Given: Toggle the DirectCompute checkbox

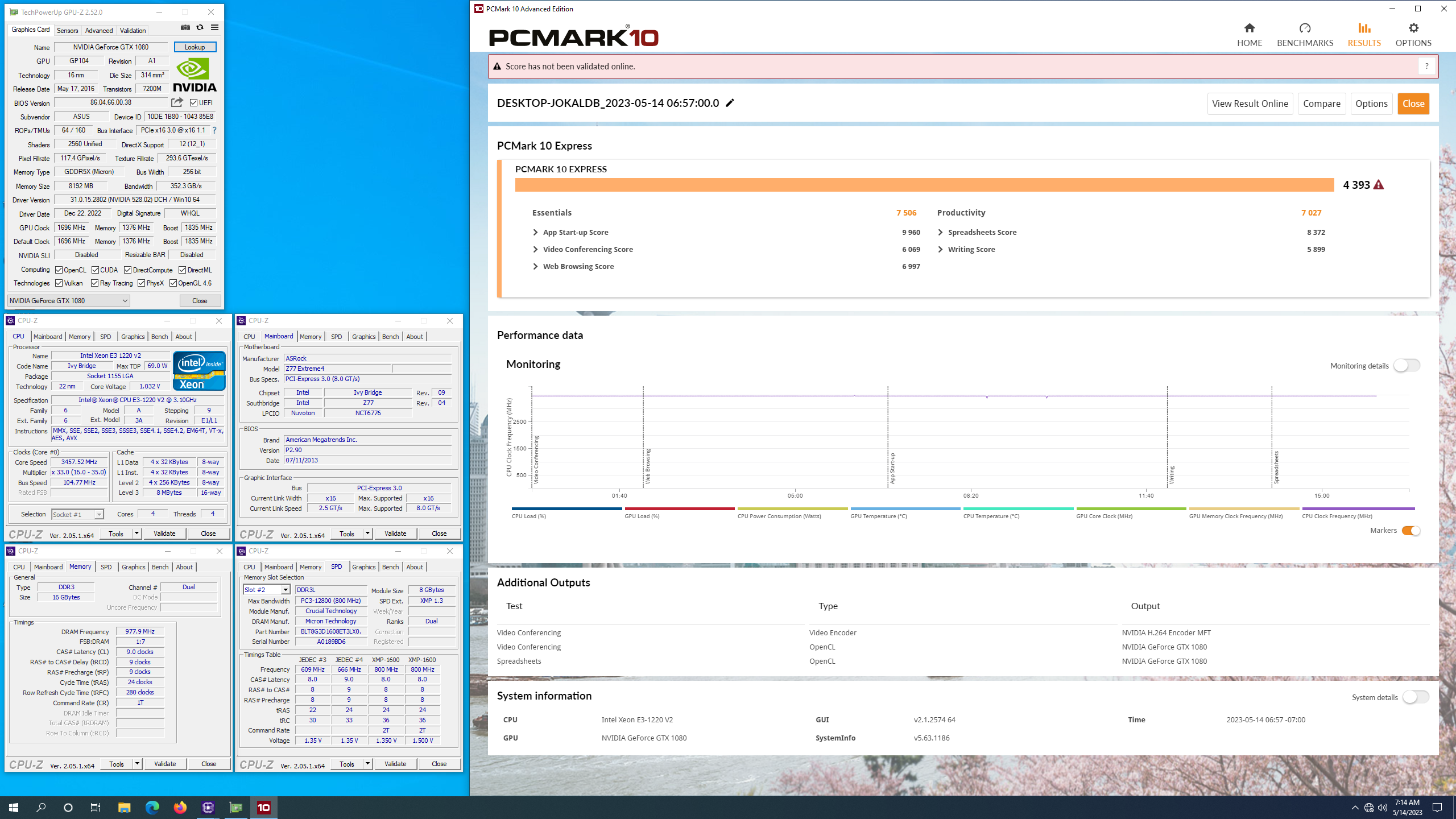Looking at the screenshot, I should pyautogui.click(x=127, y=270).
